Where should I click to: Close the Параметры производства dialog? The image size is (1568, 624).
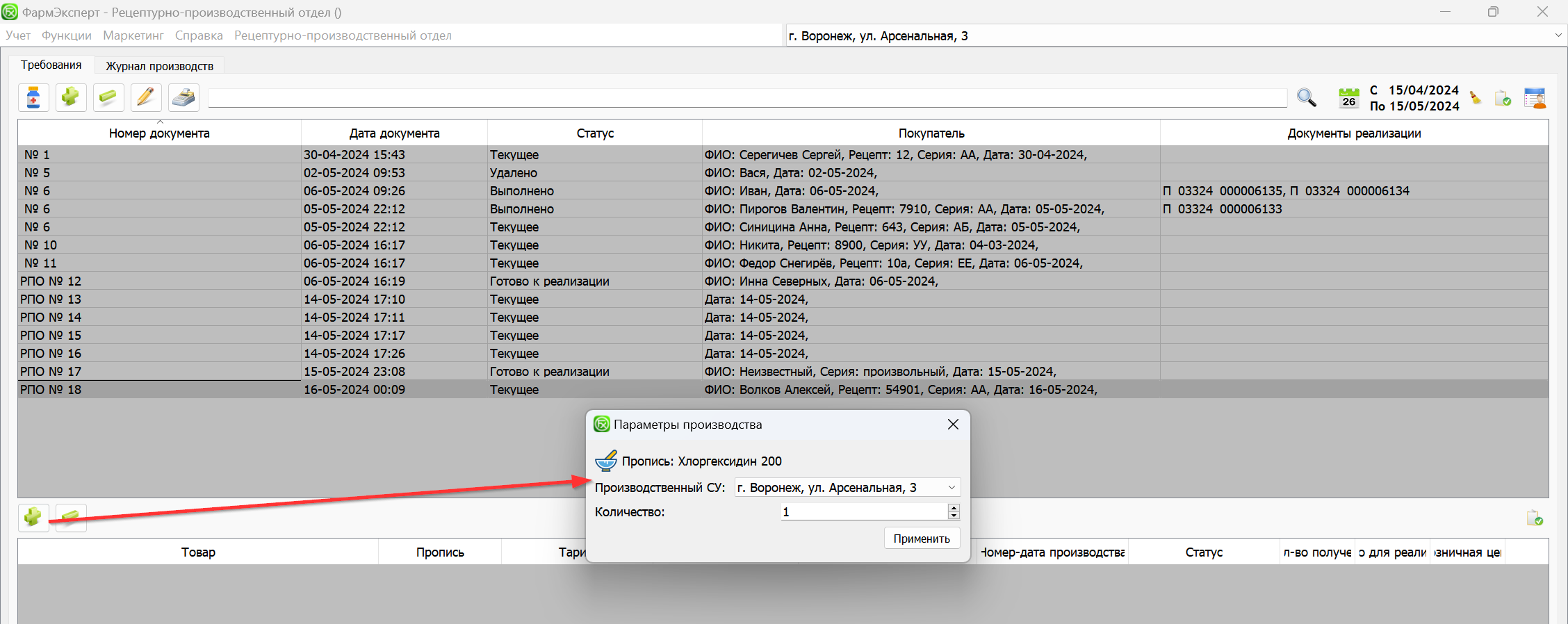click(953, 425)
